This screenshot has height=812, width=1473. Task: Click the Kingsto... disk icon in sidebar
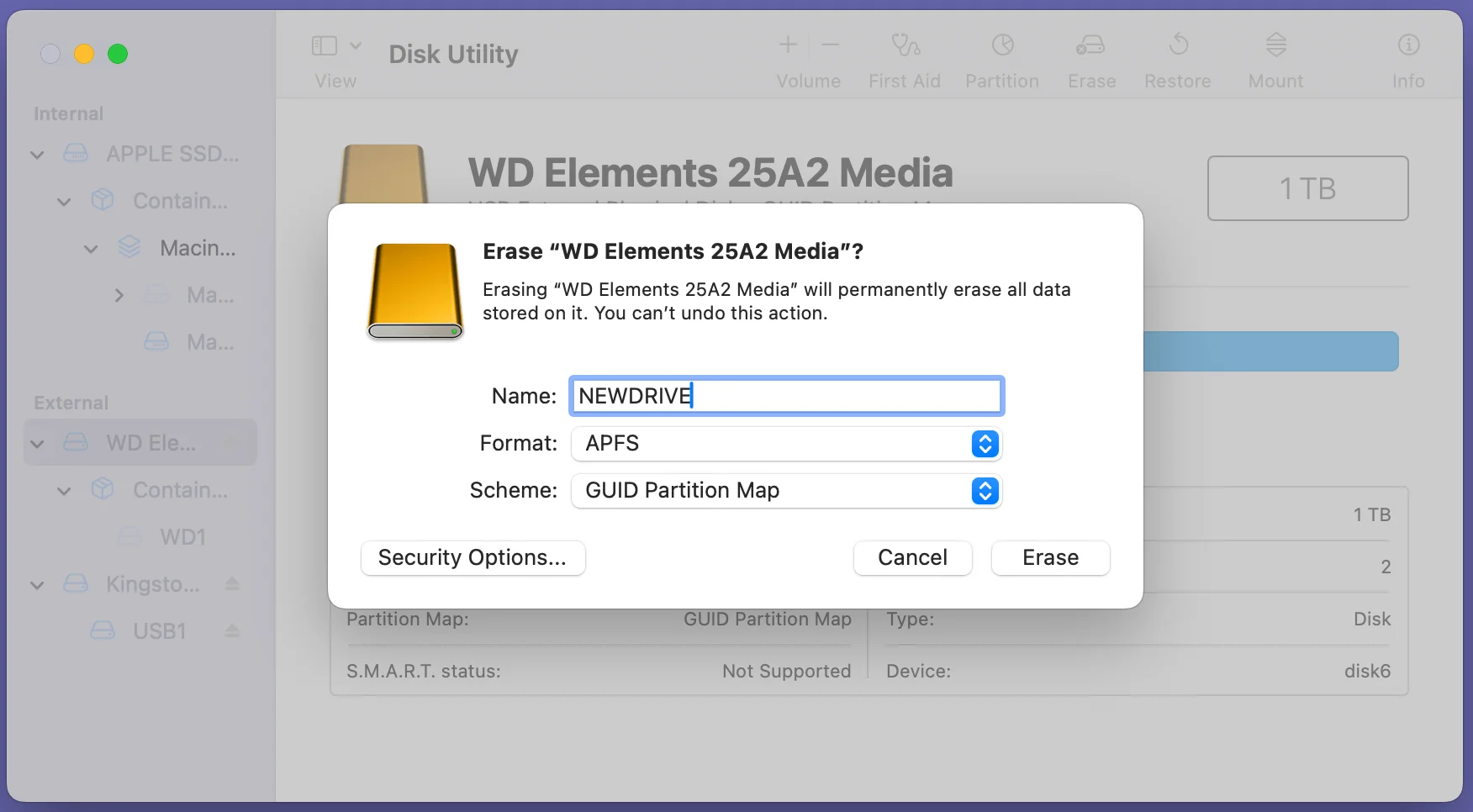coord(76,583)
